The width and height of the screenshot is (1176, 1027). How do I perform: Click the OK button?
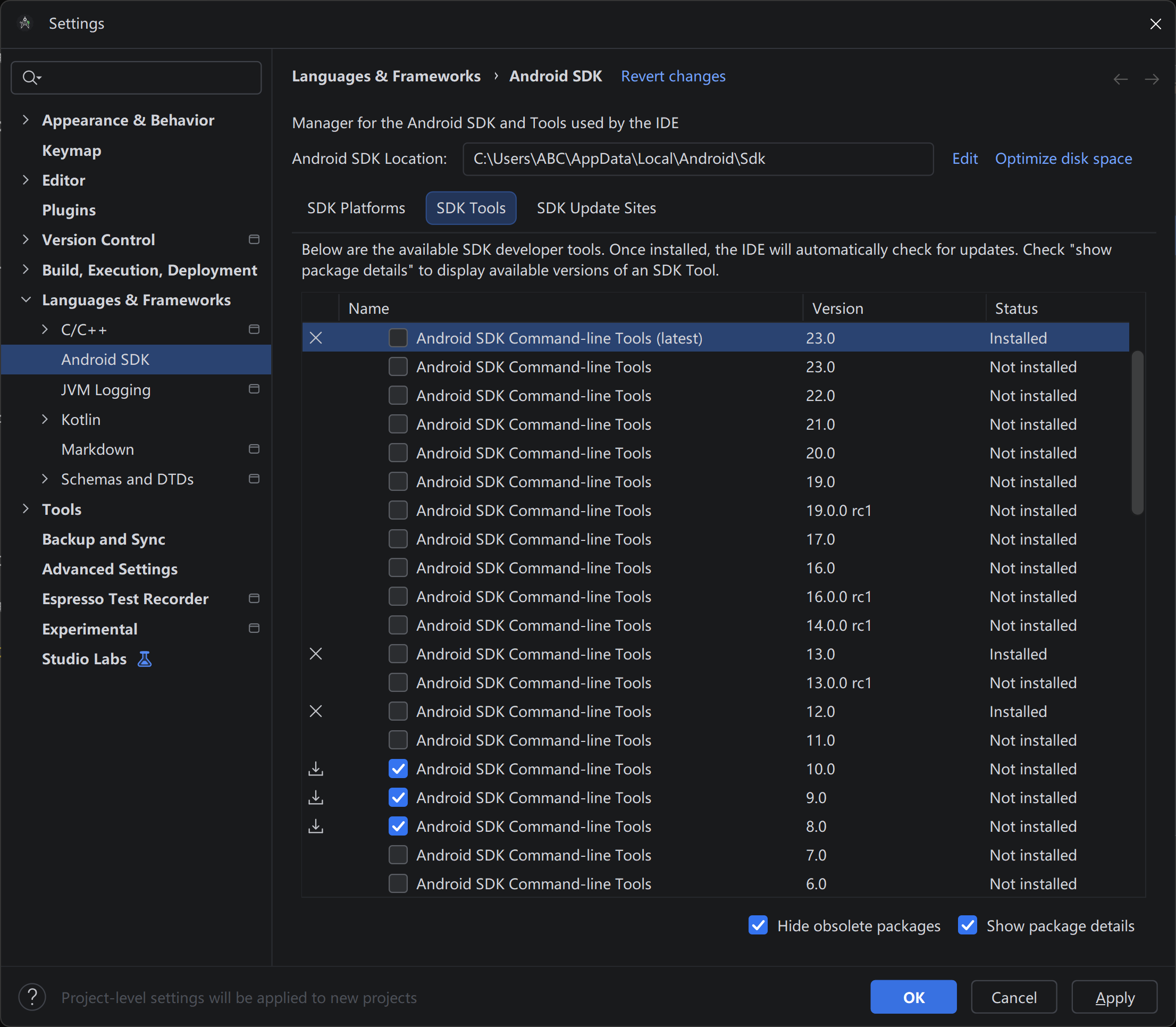(x=913, y=997)
